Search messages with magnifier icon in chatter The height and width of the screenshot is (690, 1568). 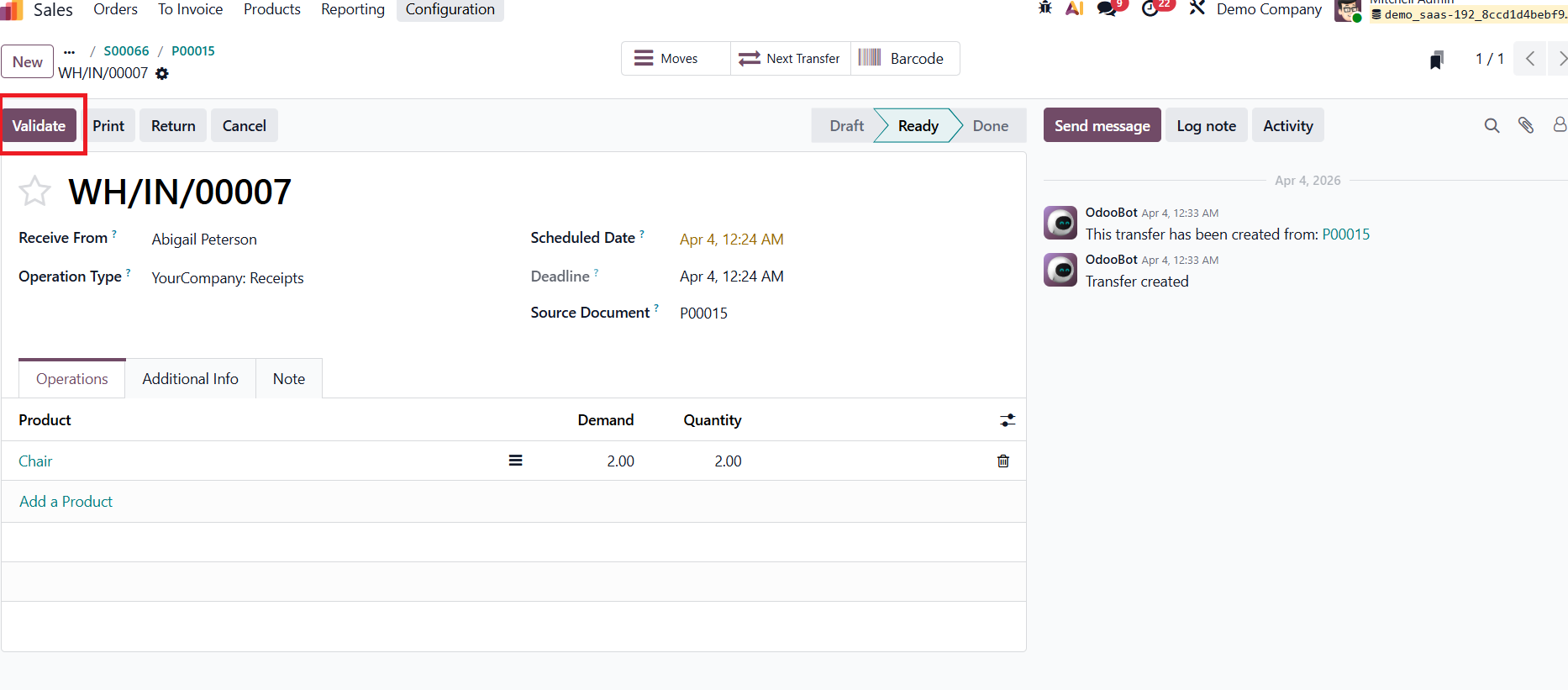tap(1491, 126)
